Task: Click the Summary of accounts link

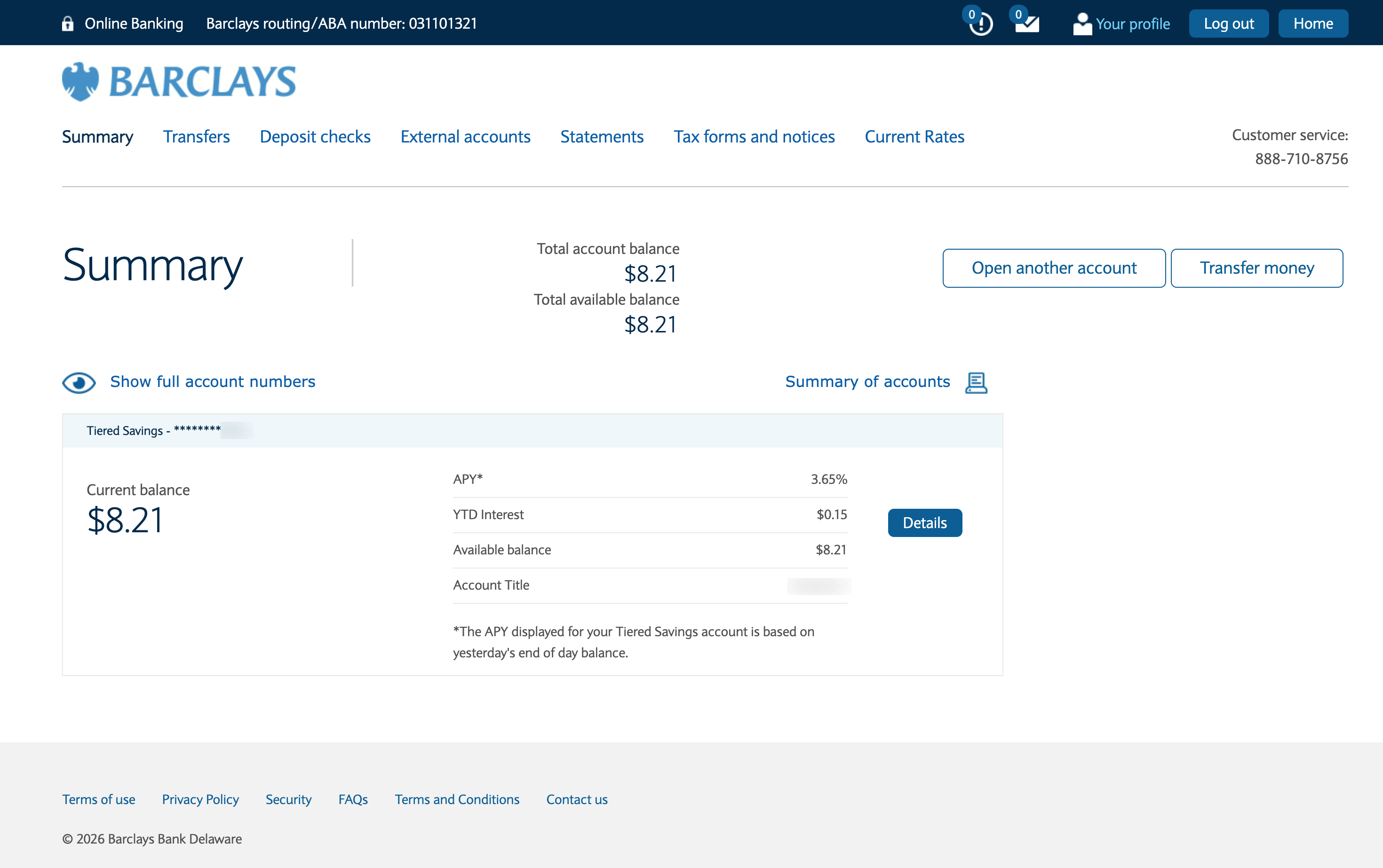Action: [x=867, y=382]
